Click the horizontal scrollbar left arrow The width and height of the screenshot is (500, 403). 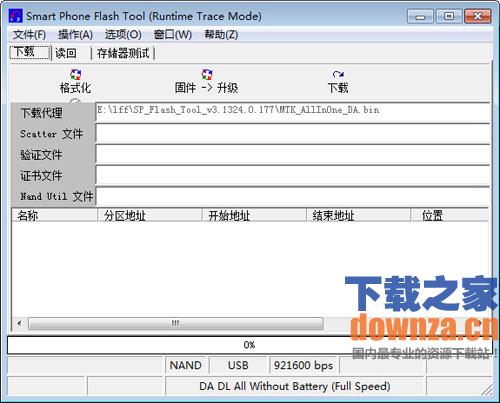point(20,323)
